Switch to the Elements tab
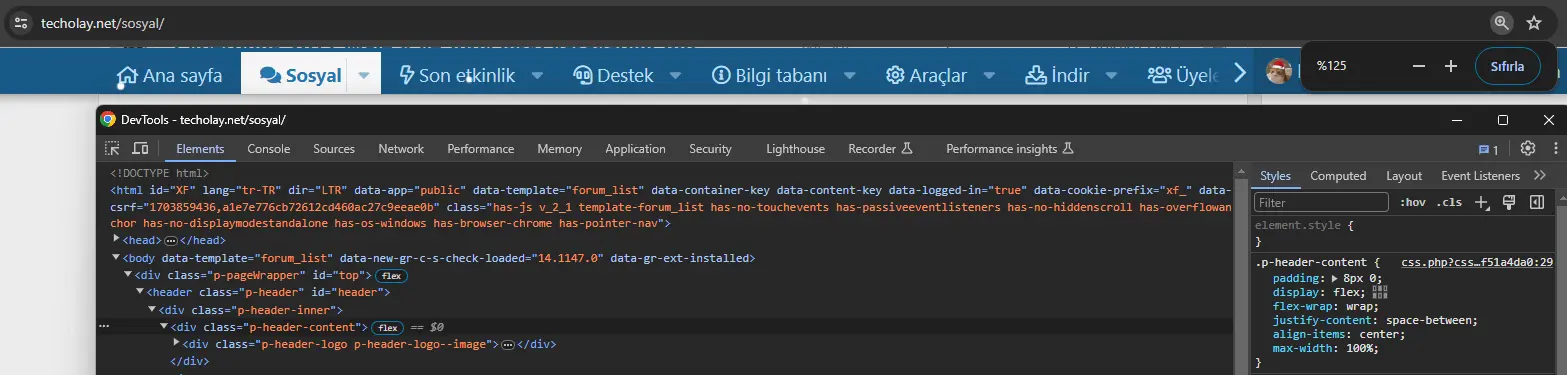Image resolution: width=1567 pixels, height=375 pixels. click(200, 149)
